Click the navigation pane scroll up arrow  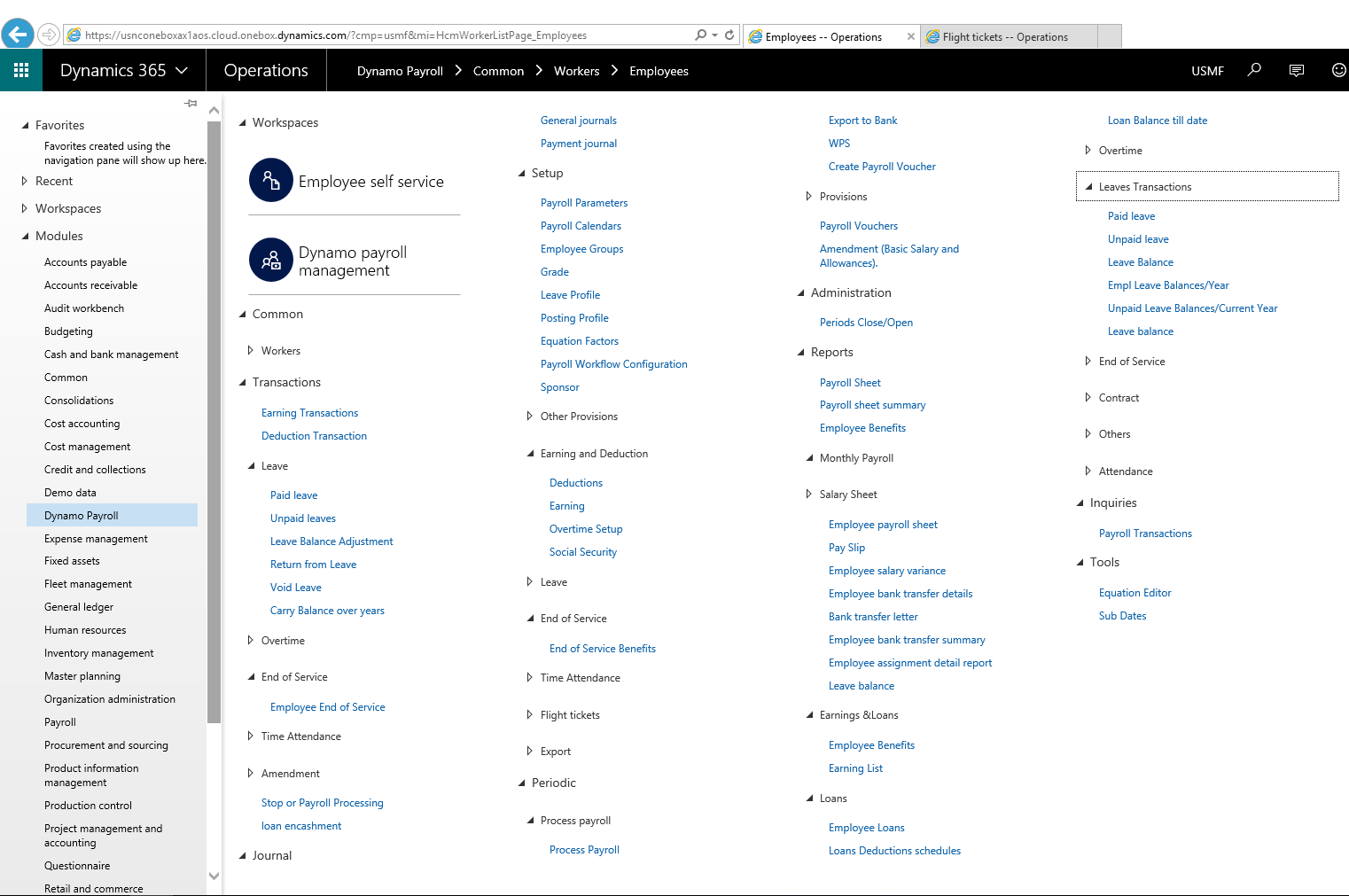pyautogui.click(x=214, y=111)
